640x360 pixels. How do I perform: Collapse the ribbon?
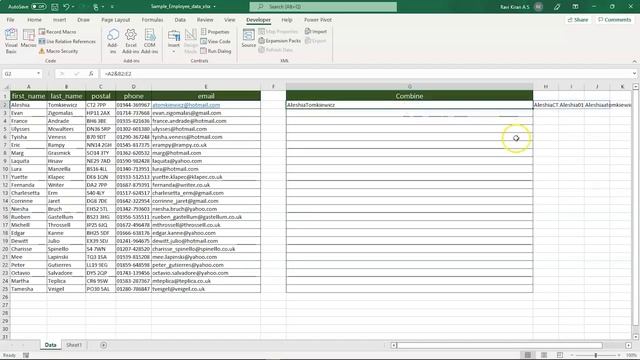(634, 61)
